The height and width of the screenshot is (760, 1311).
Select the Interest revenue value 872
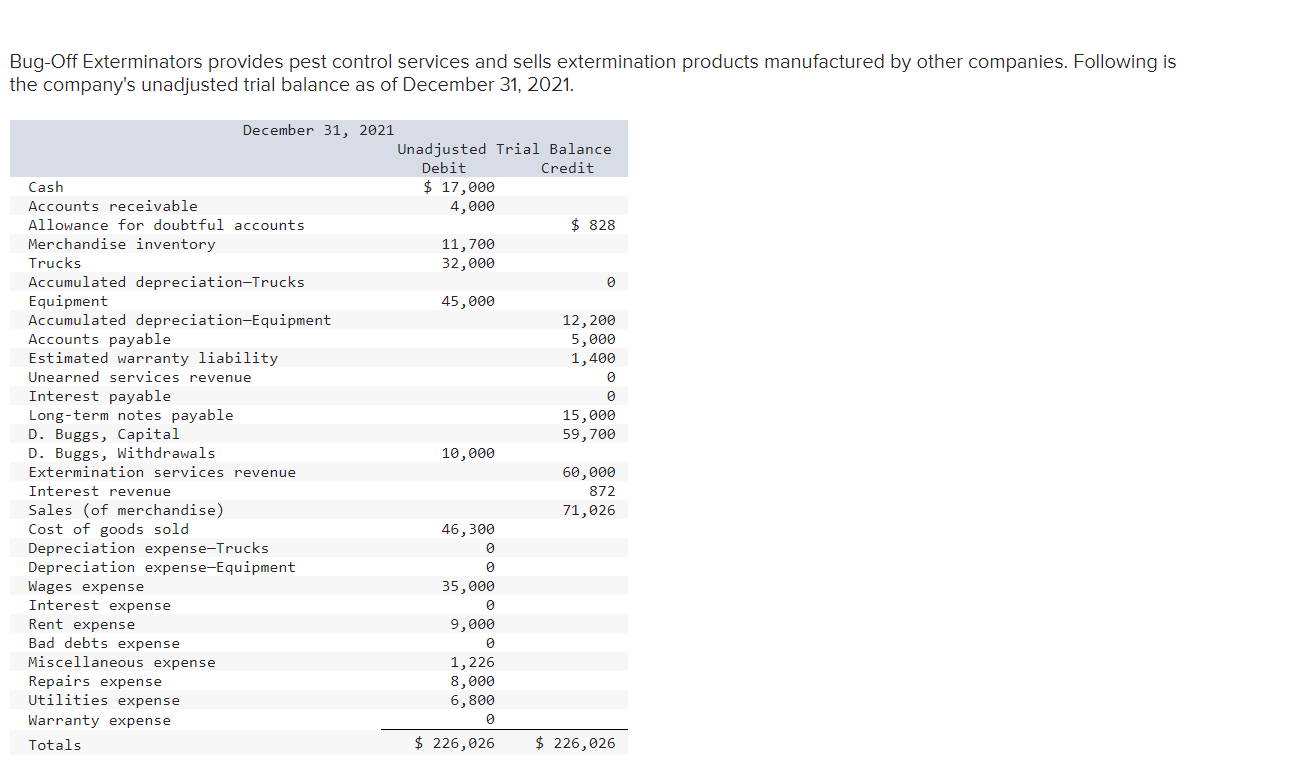click(602, 491)
